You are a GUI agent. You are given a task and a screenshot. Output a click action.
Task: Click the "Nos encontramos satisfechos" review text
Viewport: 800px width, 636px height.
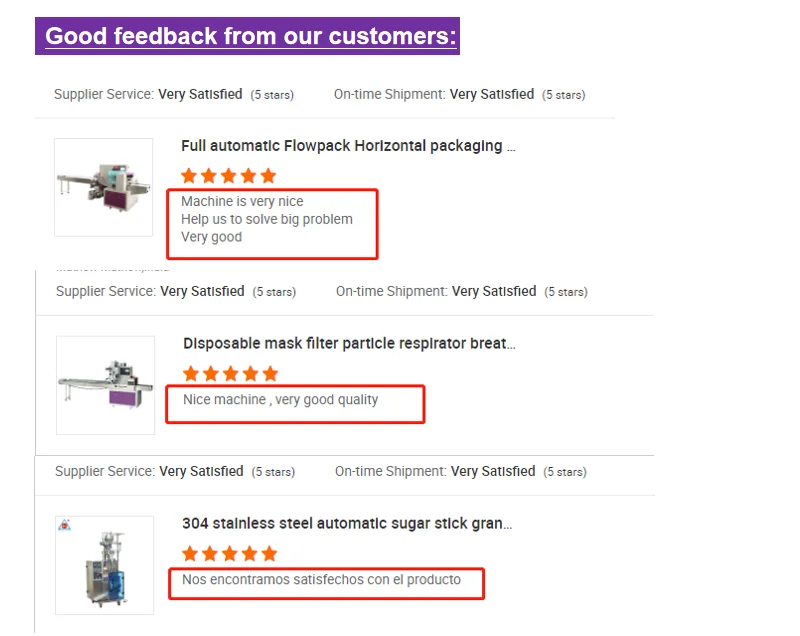point(321,579)
